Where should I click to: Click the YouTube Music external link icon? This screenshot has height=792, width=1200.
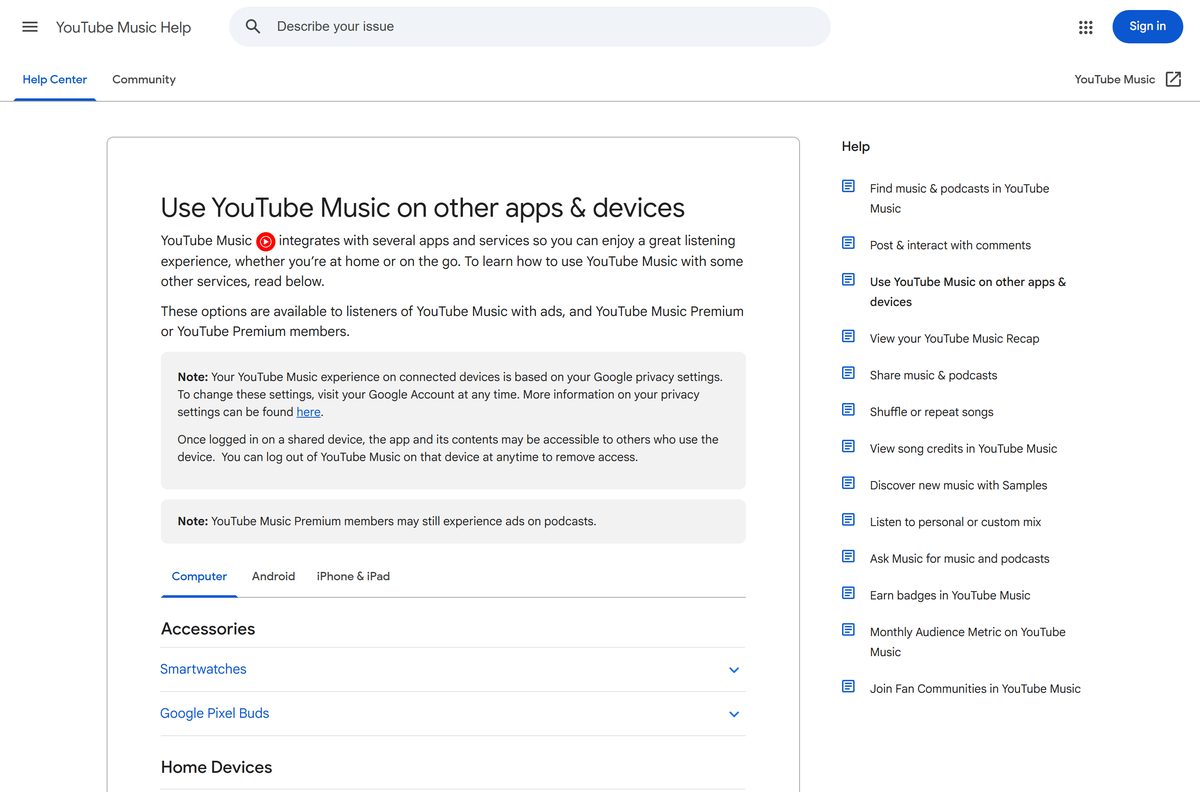click(x=1174, y=79)
